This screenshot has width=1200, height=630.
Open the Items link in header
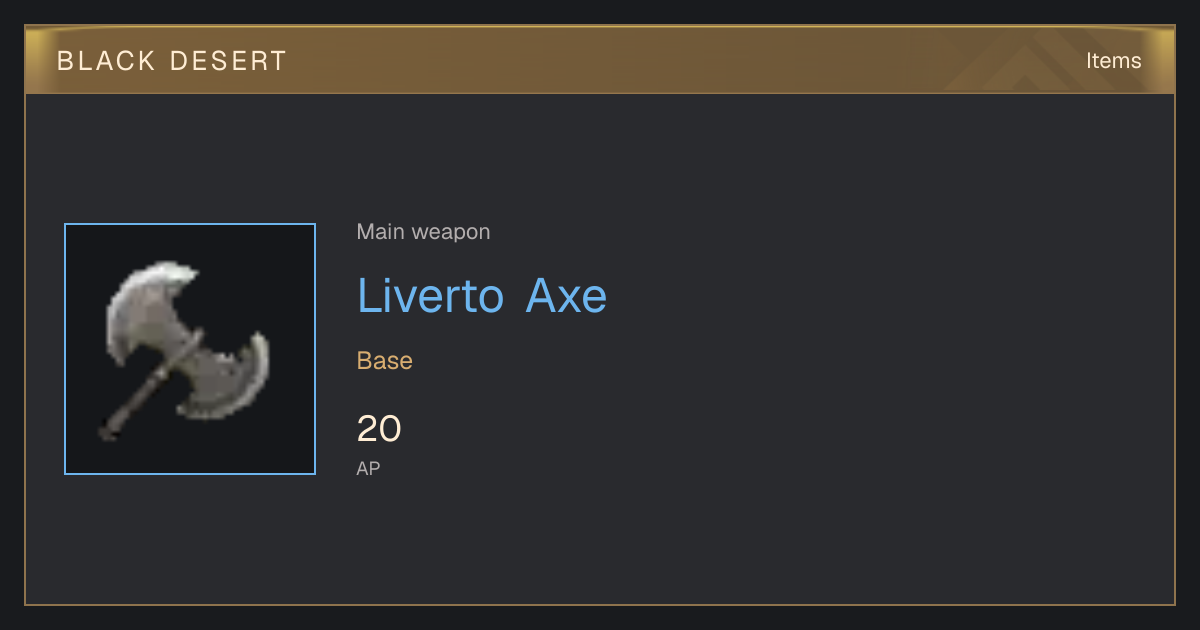1113,61
